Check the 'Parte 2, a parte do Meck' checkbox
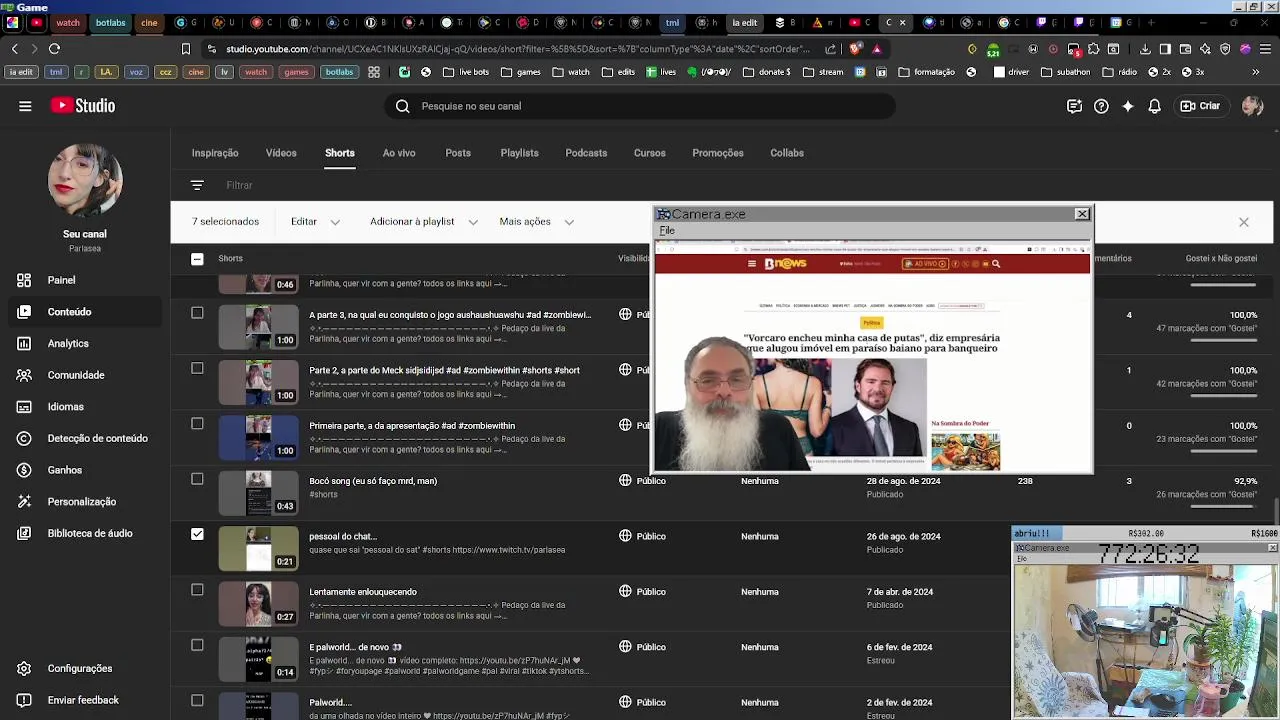The image size is (1280, 720). [x=197, y=368]
